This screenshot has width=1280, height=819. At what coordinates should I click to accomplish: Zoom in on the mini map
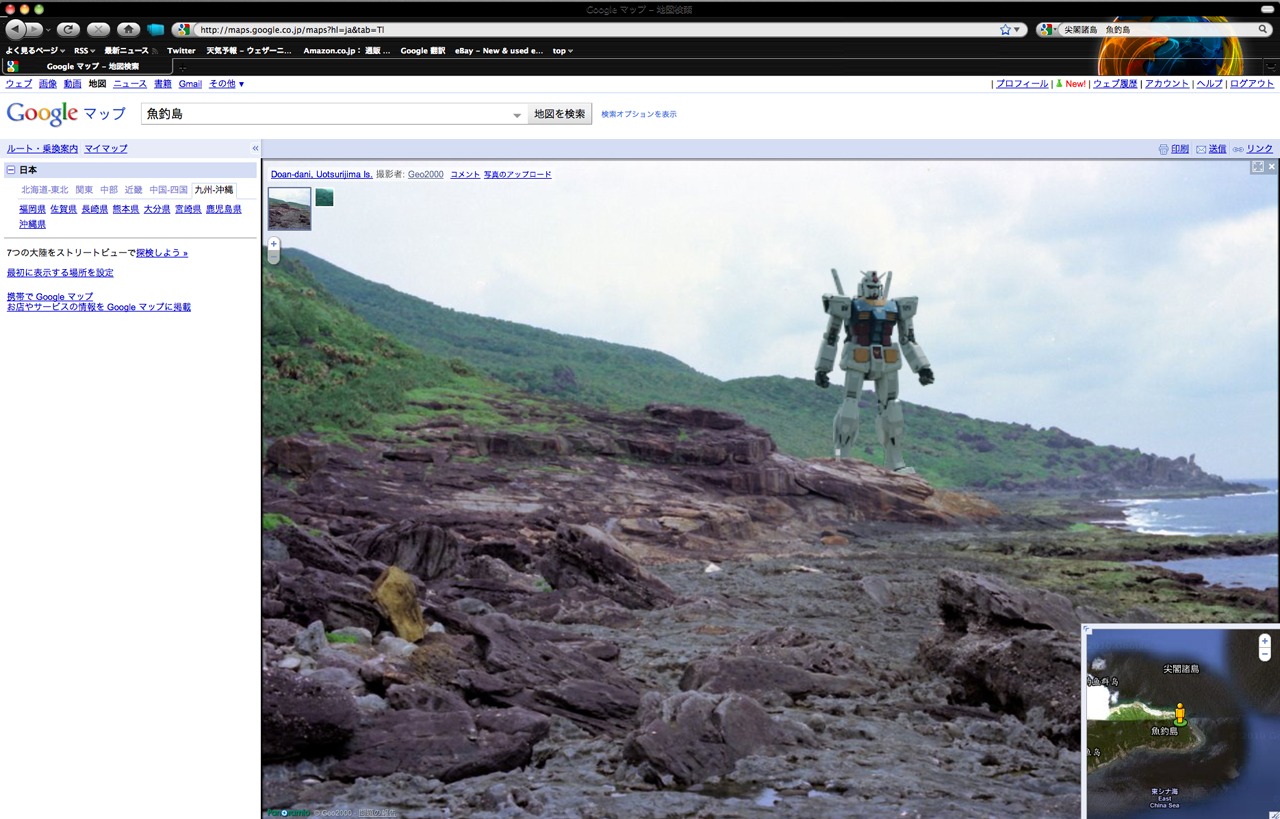(1264, 641)
